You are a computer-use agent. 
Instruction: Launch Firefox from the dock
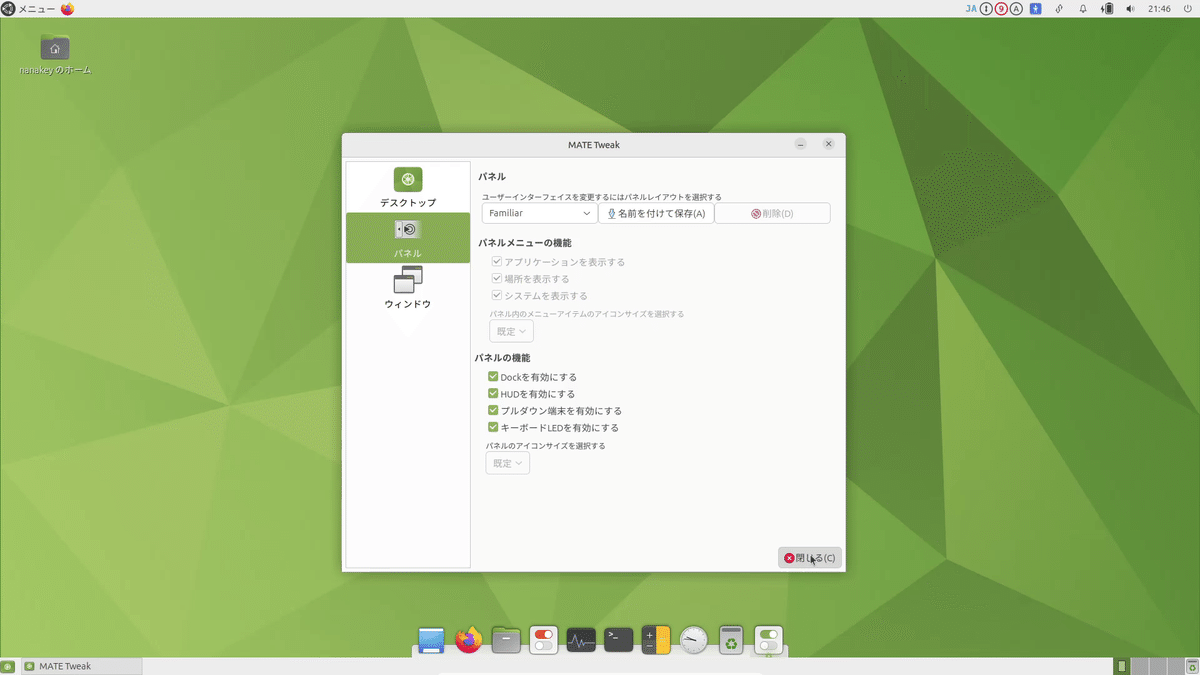(x=469, y=640)
